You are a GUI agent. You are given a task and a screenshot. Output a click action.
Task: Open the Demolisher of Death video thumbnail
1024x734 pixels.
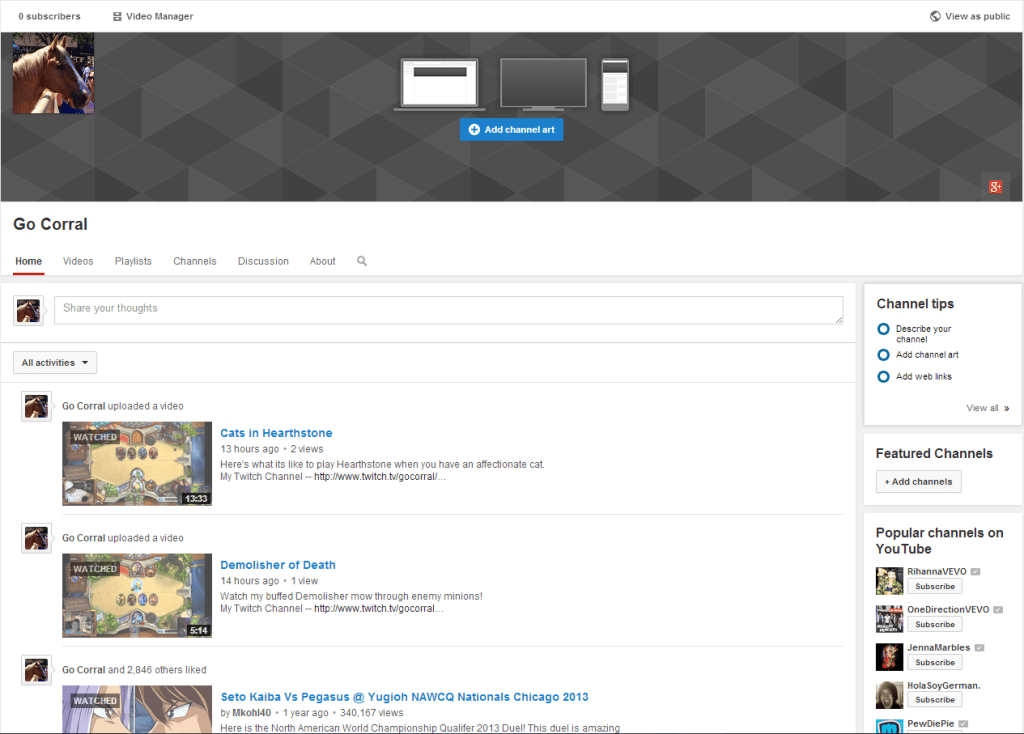tap(137, 595)
